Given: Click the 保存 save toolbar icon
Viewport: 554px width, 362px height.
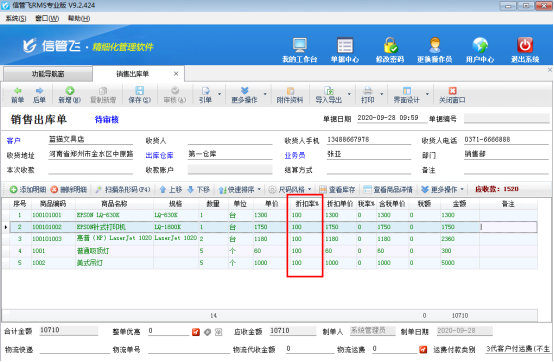Looking at the screenshot, I should pyautogui.click(x=140, y=91).
